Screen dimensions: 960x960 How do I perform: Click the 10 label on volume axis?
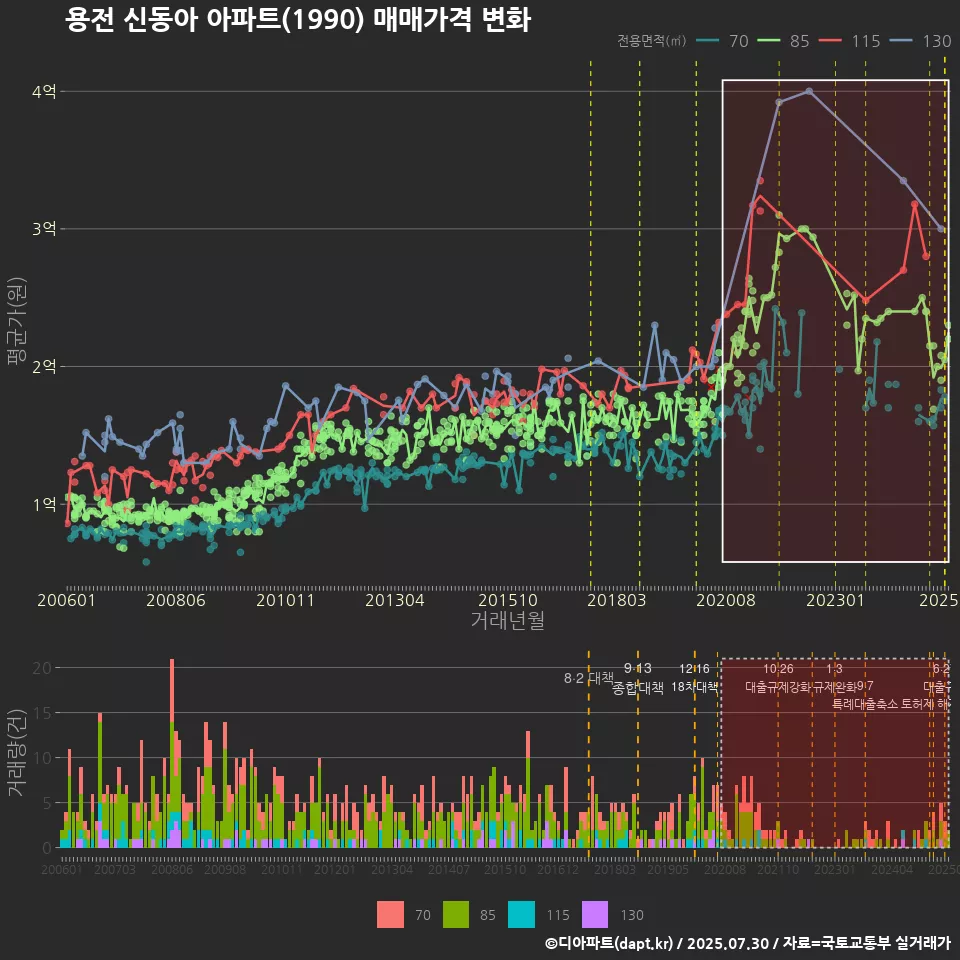click(x=42, y=758)
